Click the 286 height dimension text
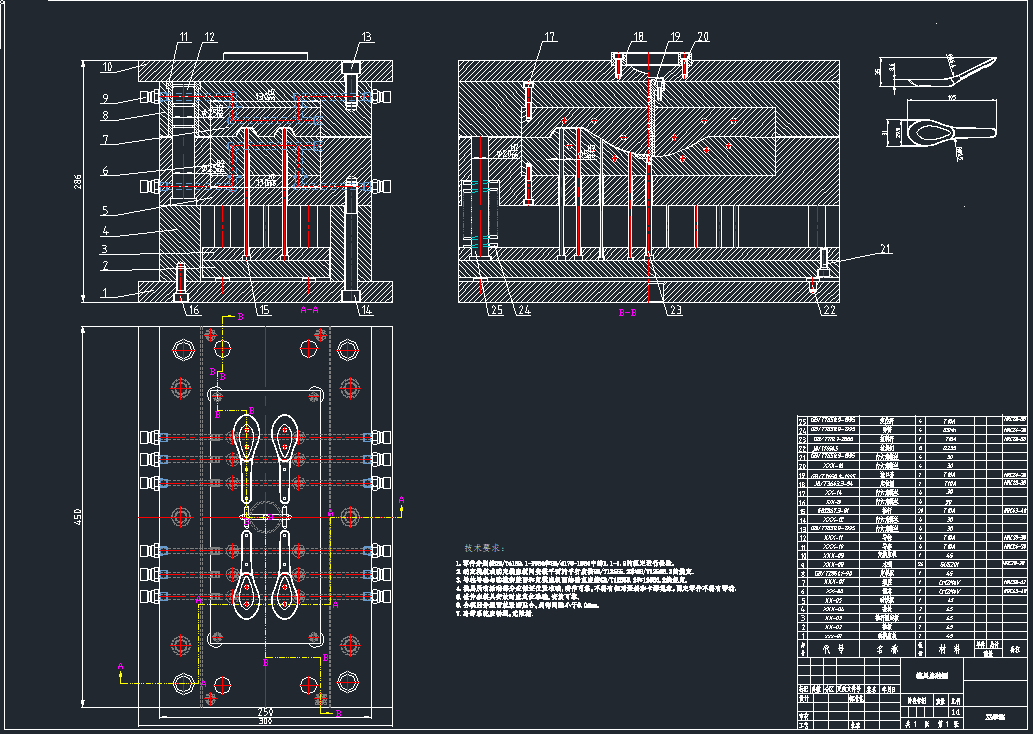The image size is (1033, 734). (78, 182)
